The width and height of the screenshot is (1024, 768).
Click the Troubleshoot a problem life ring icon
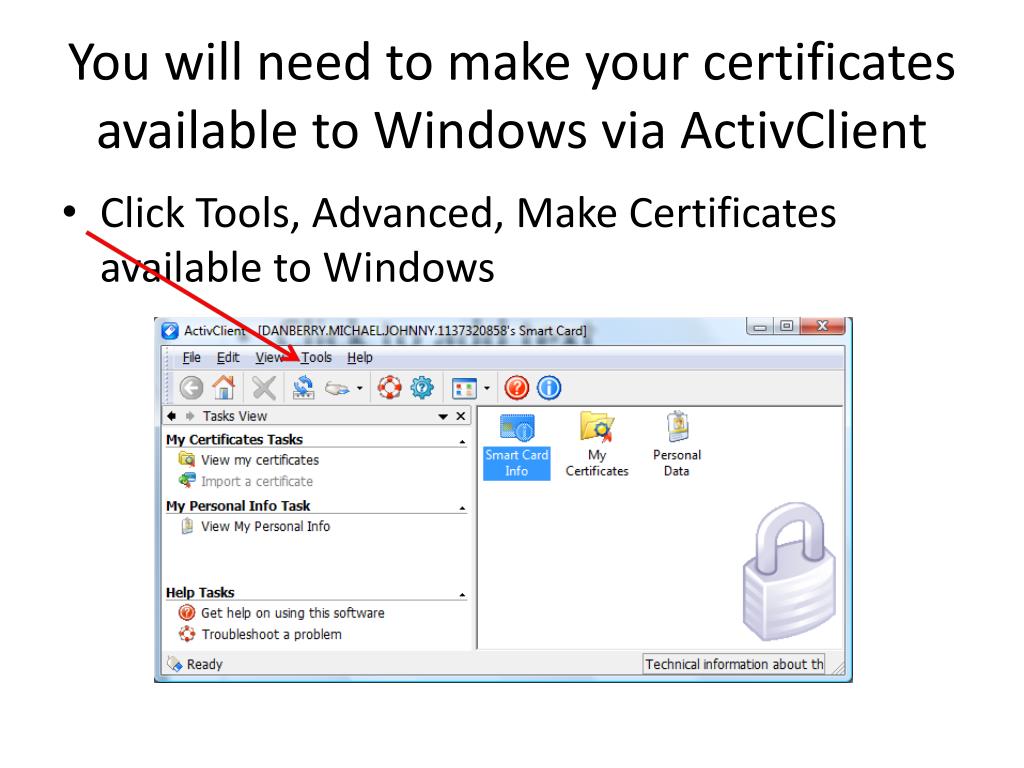187,633
